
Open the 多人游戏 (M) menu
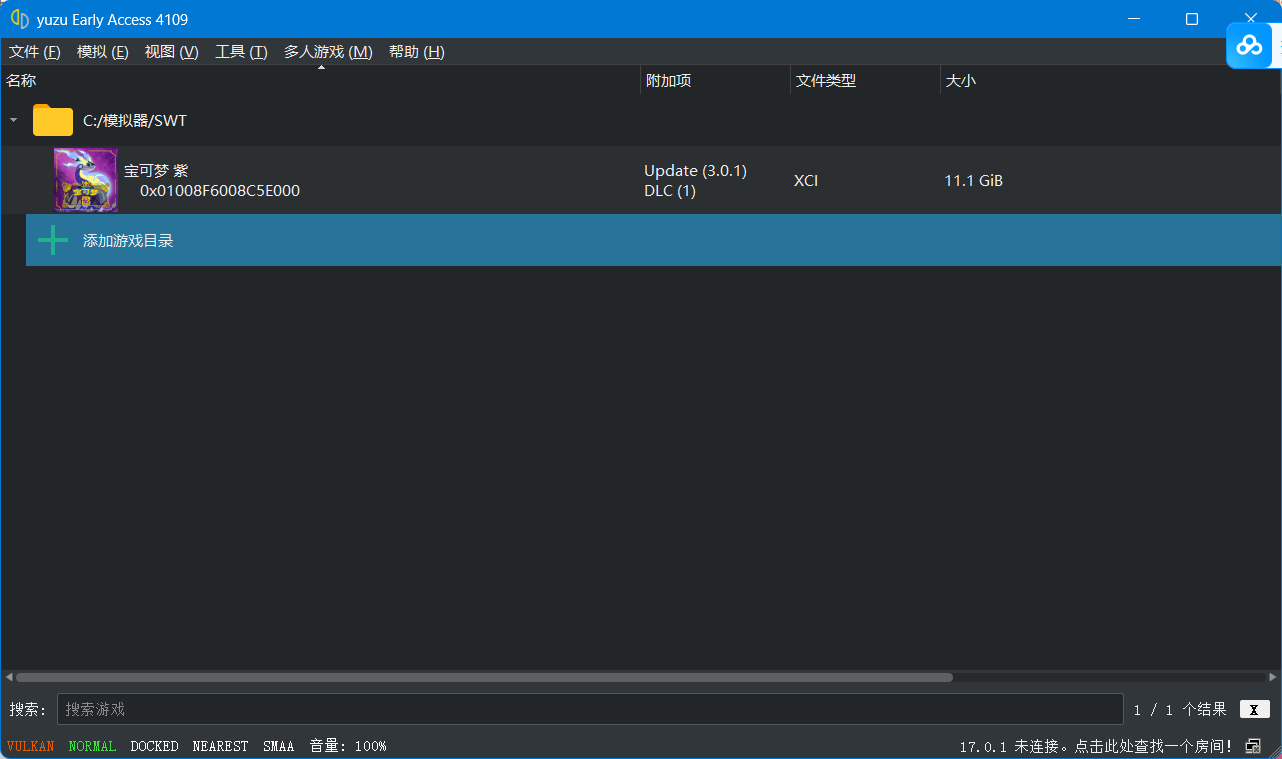tap(328, 52)
